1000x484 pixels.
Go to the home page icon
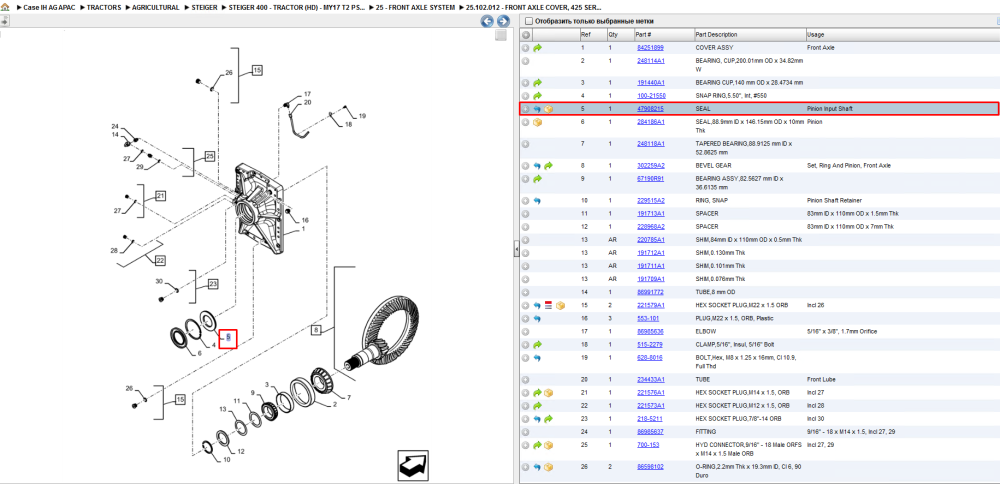pyautogui.click(x=5, y=7)
